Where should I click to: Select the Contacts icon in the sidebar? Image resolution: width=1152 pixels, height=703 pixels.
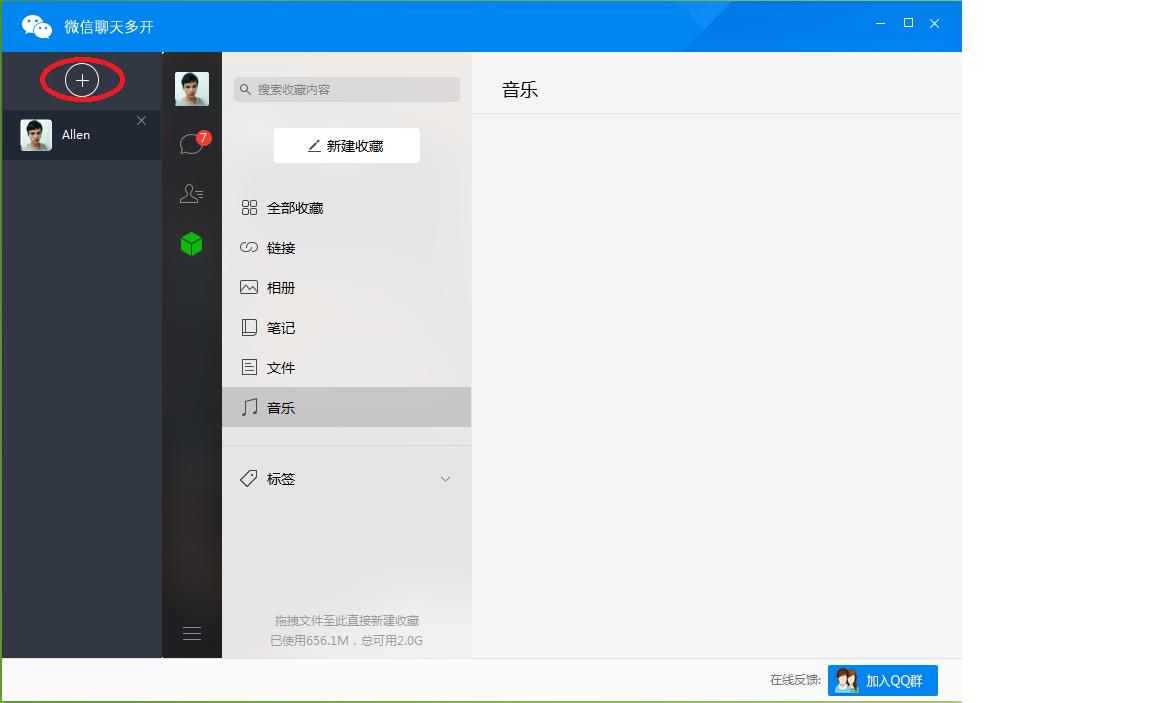point(191,193)
